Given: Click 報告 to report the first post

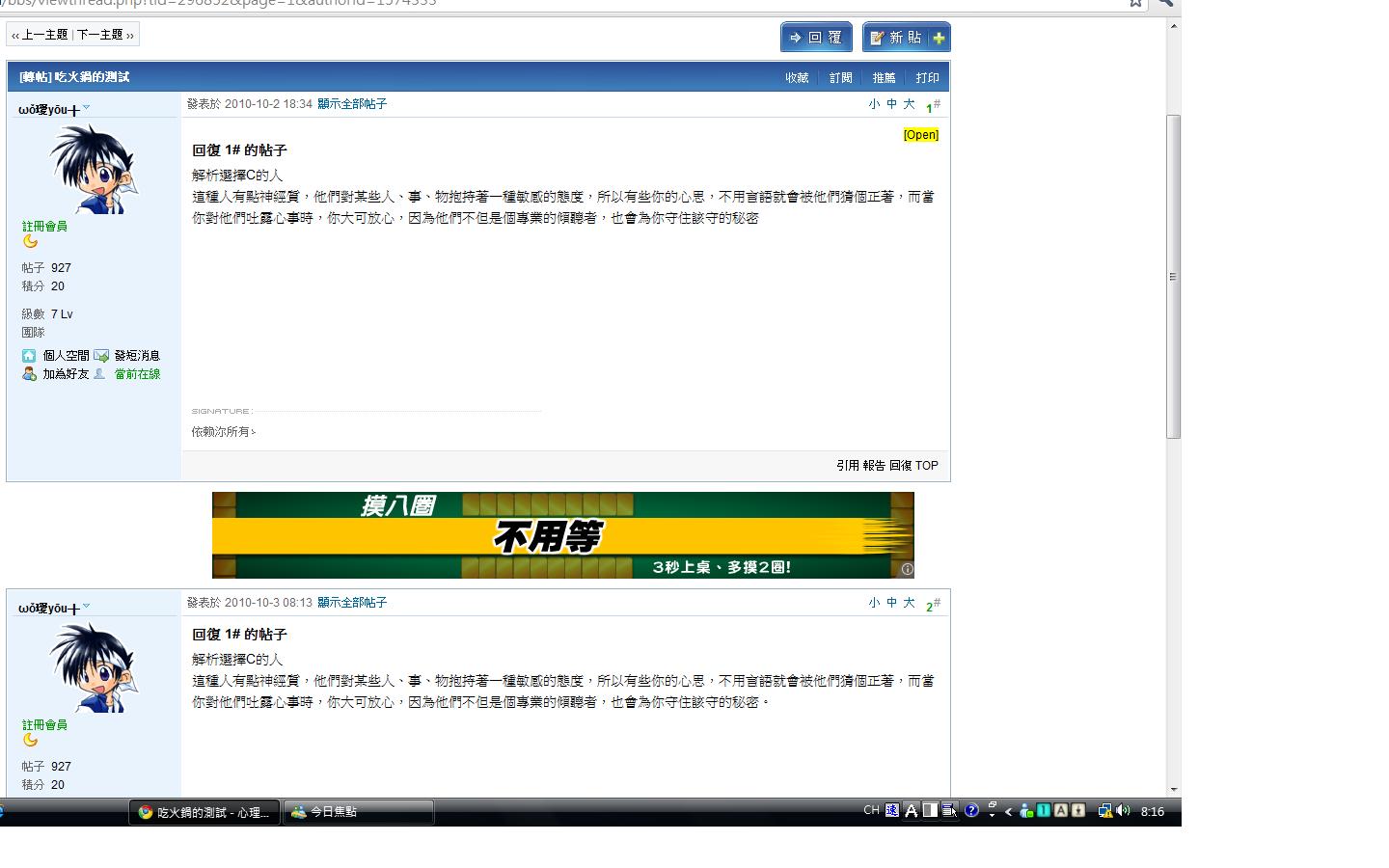Looking at the screenshot, I should [874, 466].
